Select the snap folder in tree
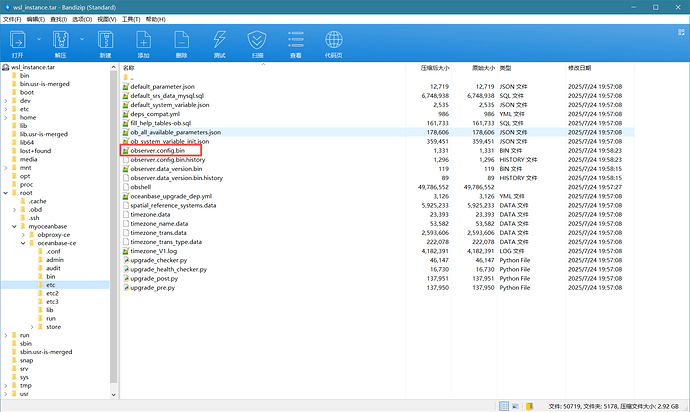Image resolution: width=690 pixels, height=412 pixels. pyautogui.click(x=26, y=360)
